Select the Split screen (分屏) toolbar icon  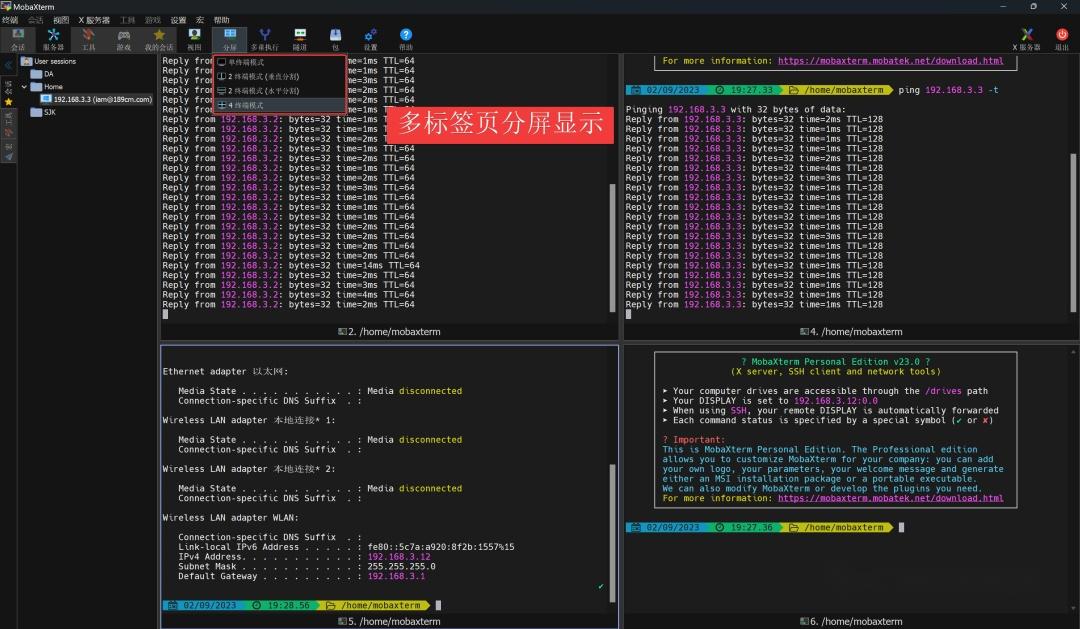pyautogui.click(x=230, y=38)
